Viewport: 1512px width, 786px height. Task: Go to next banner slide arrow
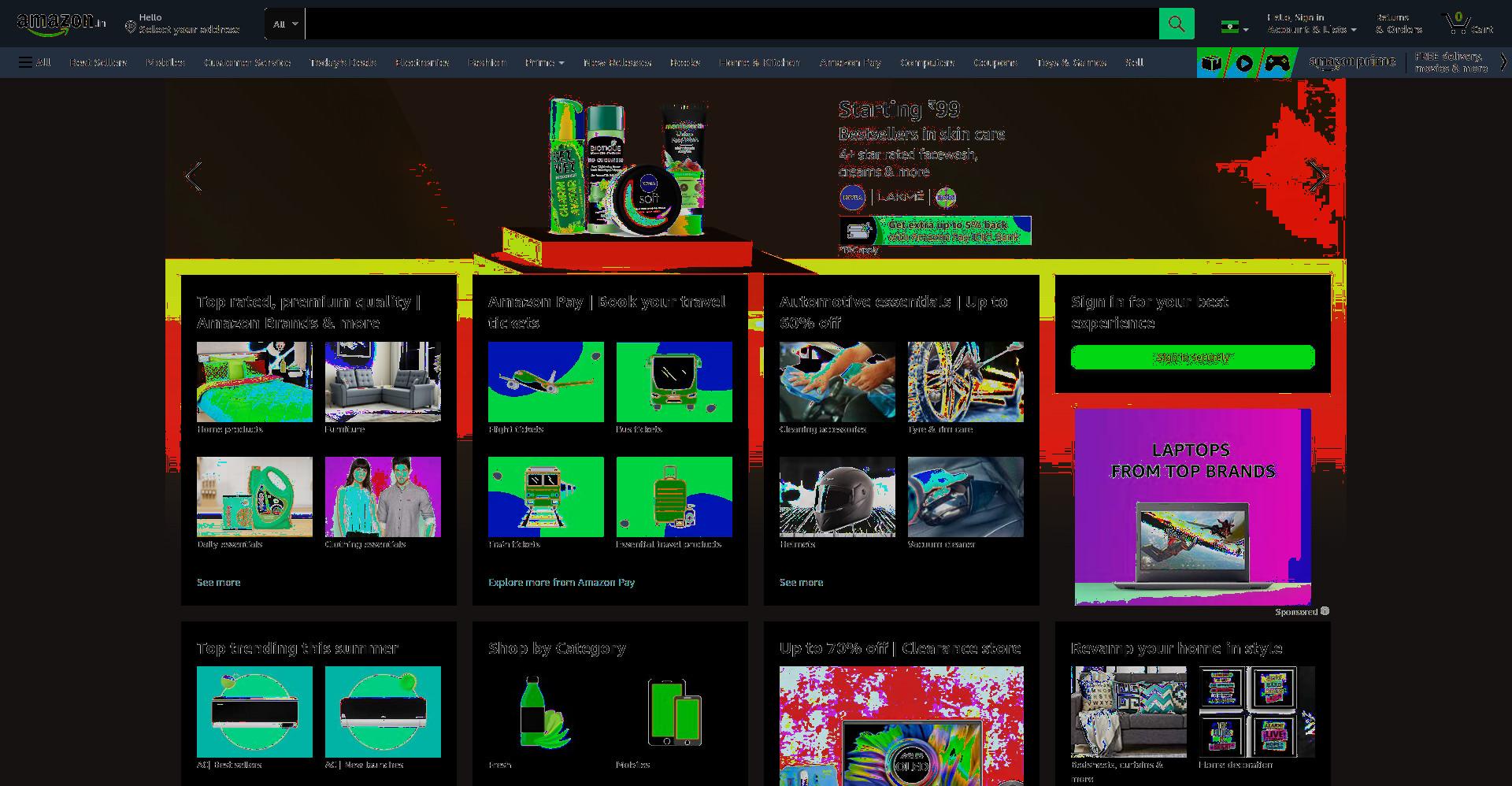pos(1317,176)
